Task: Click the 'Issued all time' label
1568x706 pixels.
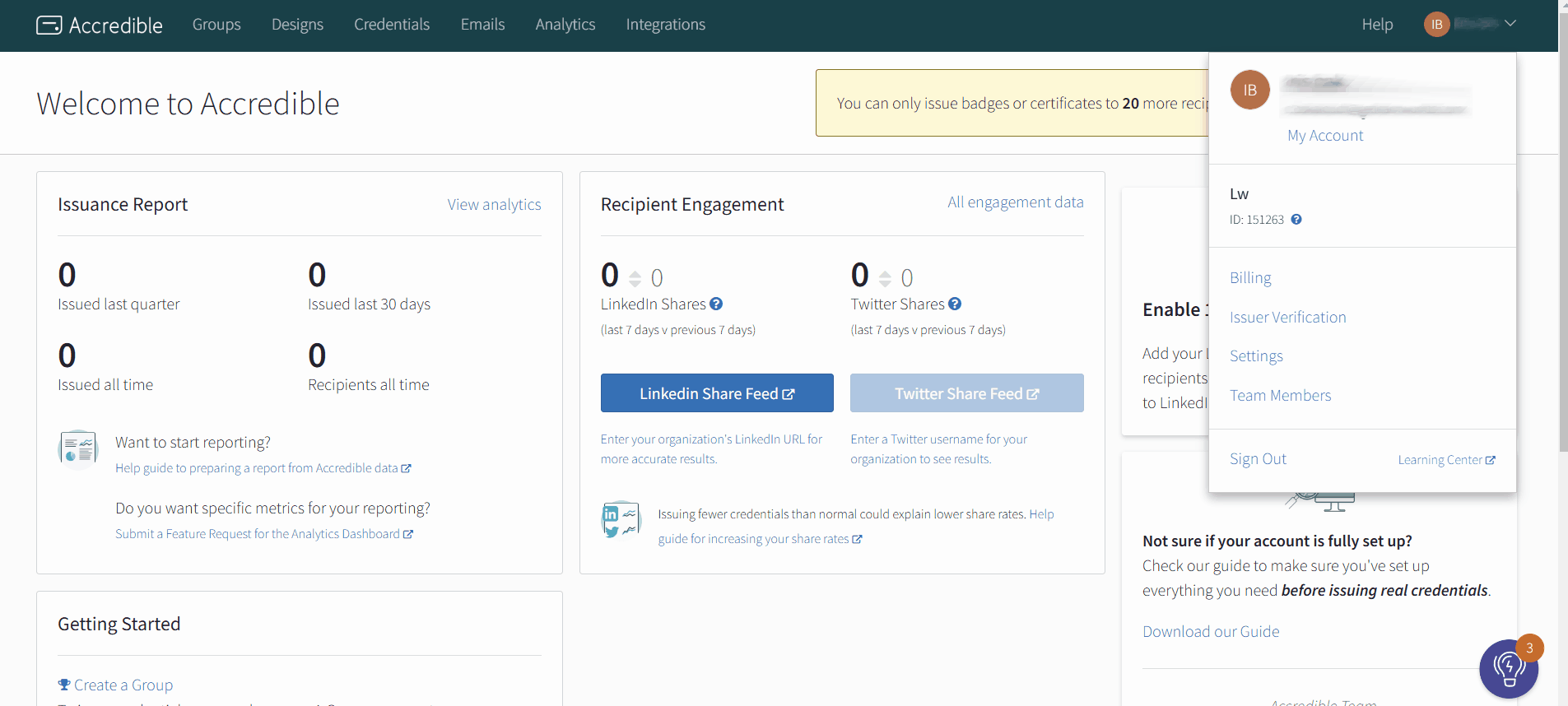Action: (105, 385)
